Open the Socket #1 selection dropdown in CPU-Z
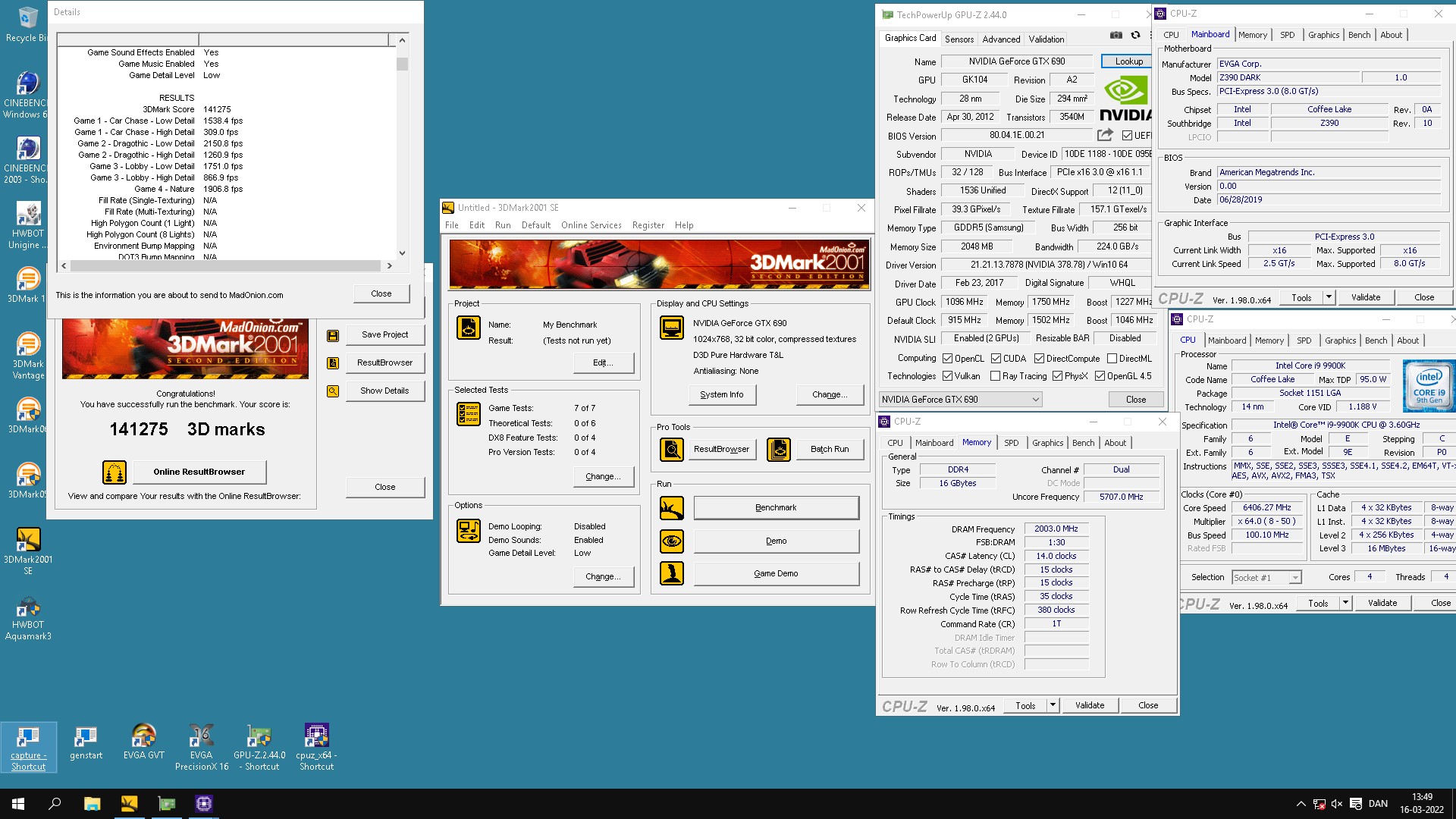 [x=1266, y=578]
